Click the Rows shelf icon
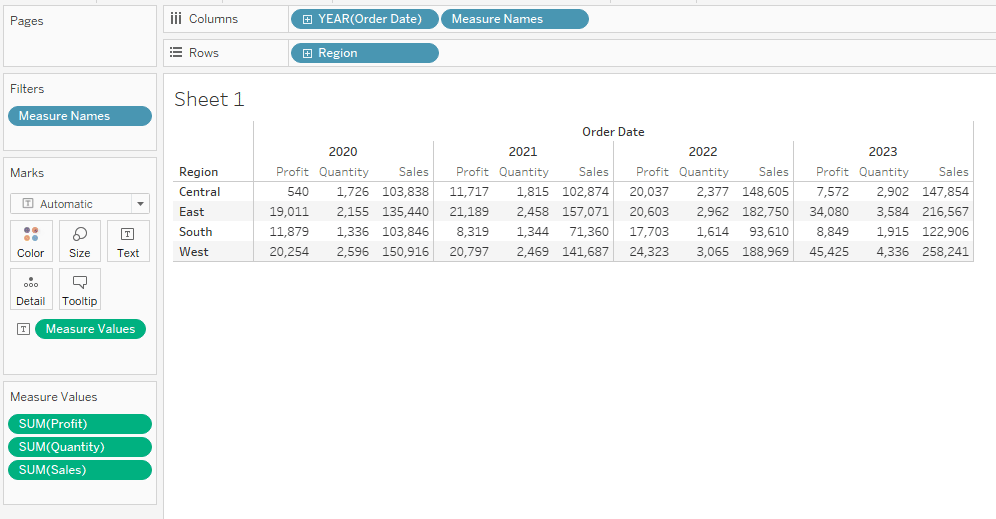Image resolution: width=996 pixels, height=519 pixels. pyautogui.click(x=176, y=53)
